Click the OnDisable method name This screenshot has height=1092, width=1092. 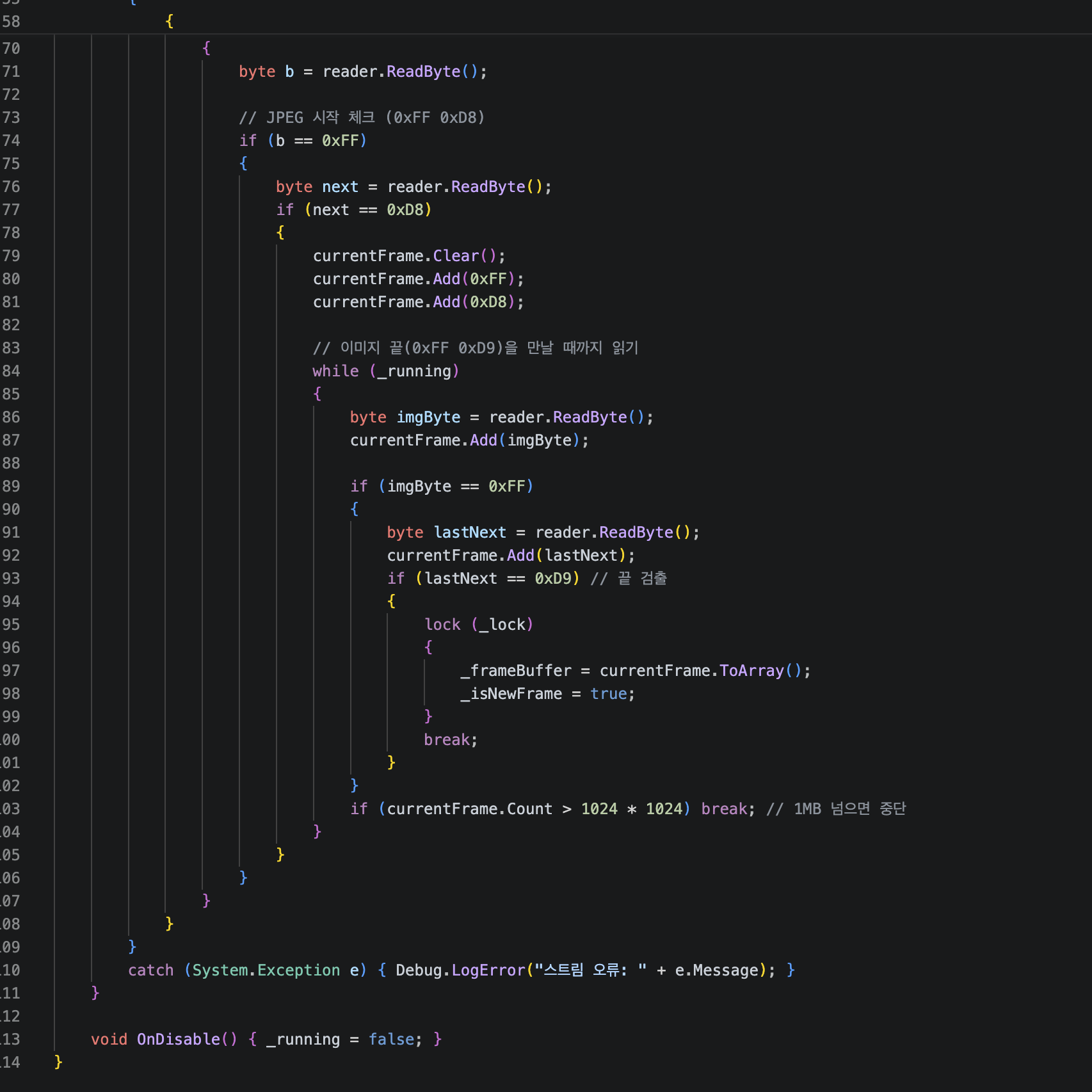[178, 1040]
